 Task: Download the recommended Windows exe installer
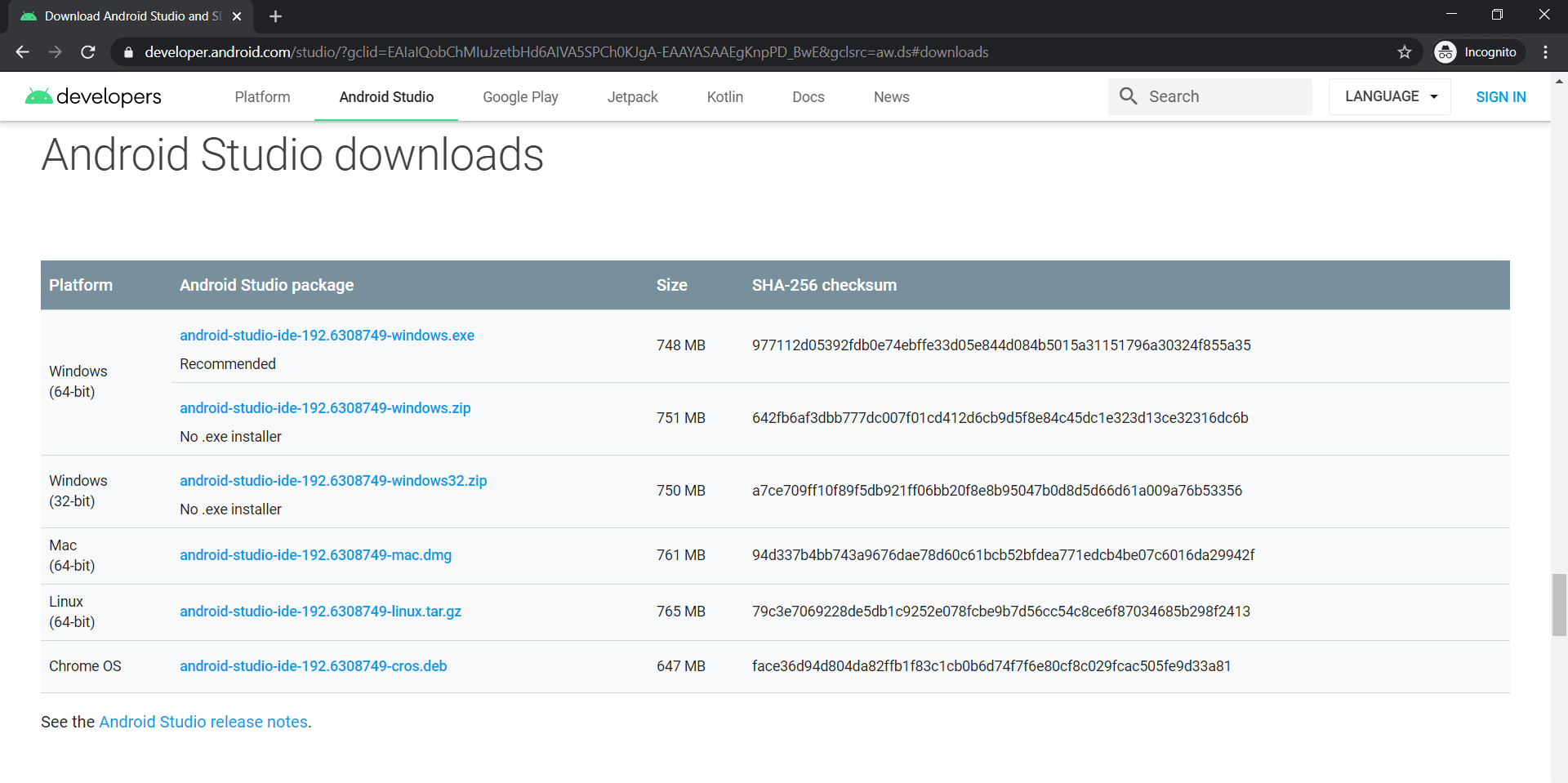tap(327, 335)
